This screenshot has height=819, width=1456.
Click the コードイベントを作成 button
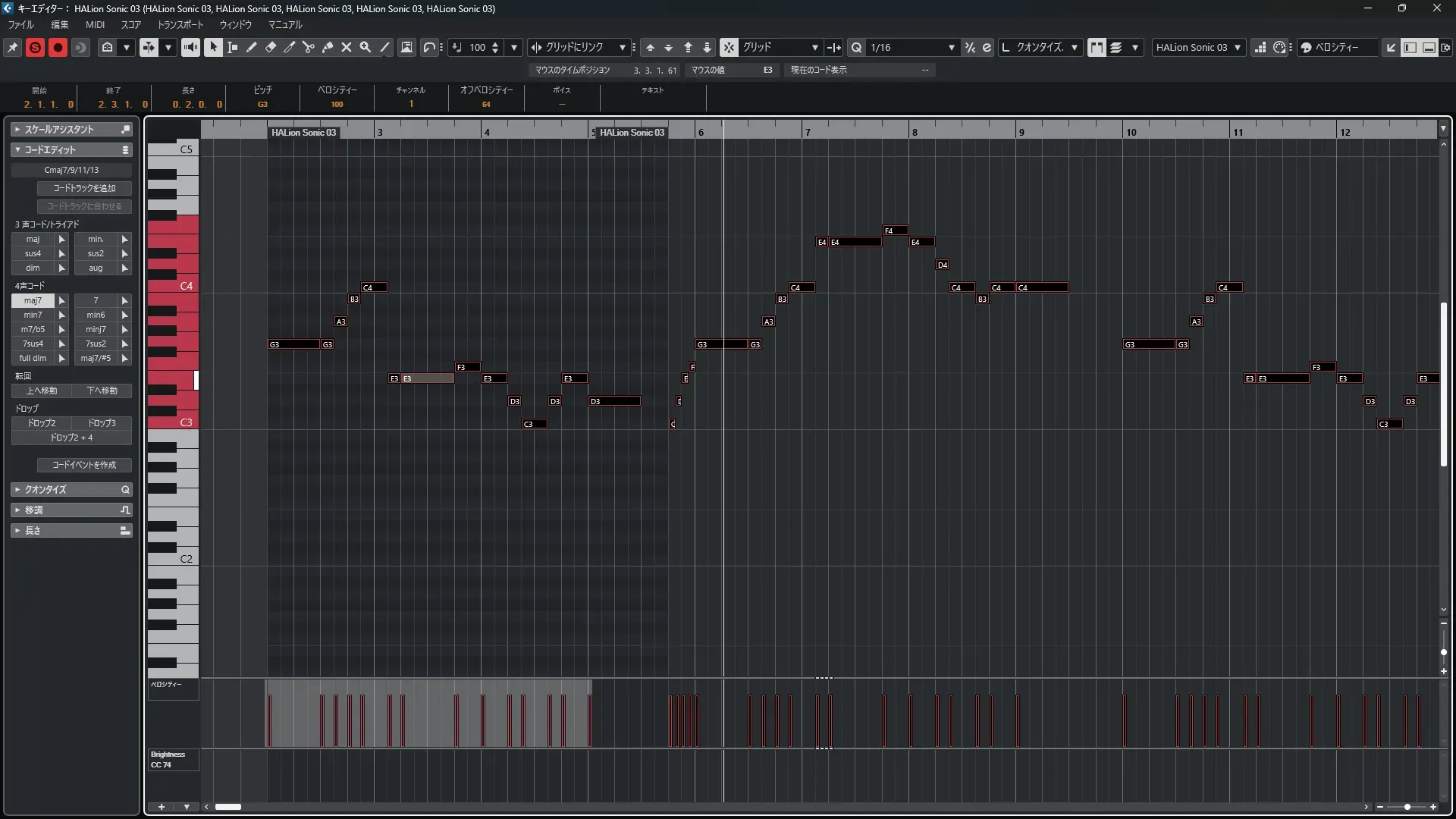[x=84, y=465]
